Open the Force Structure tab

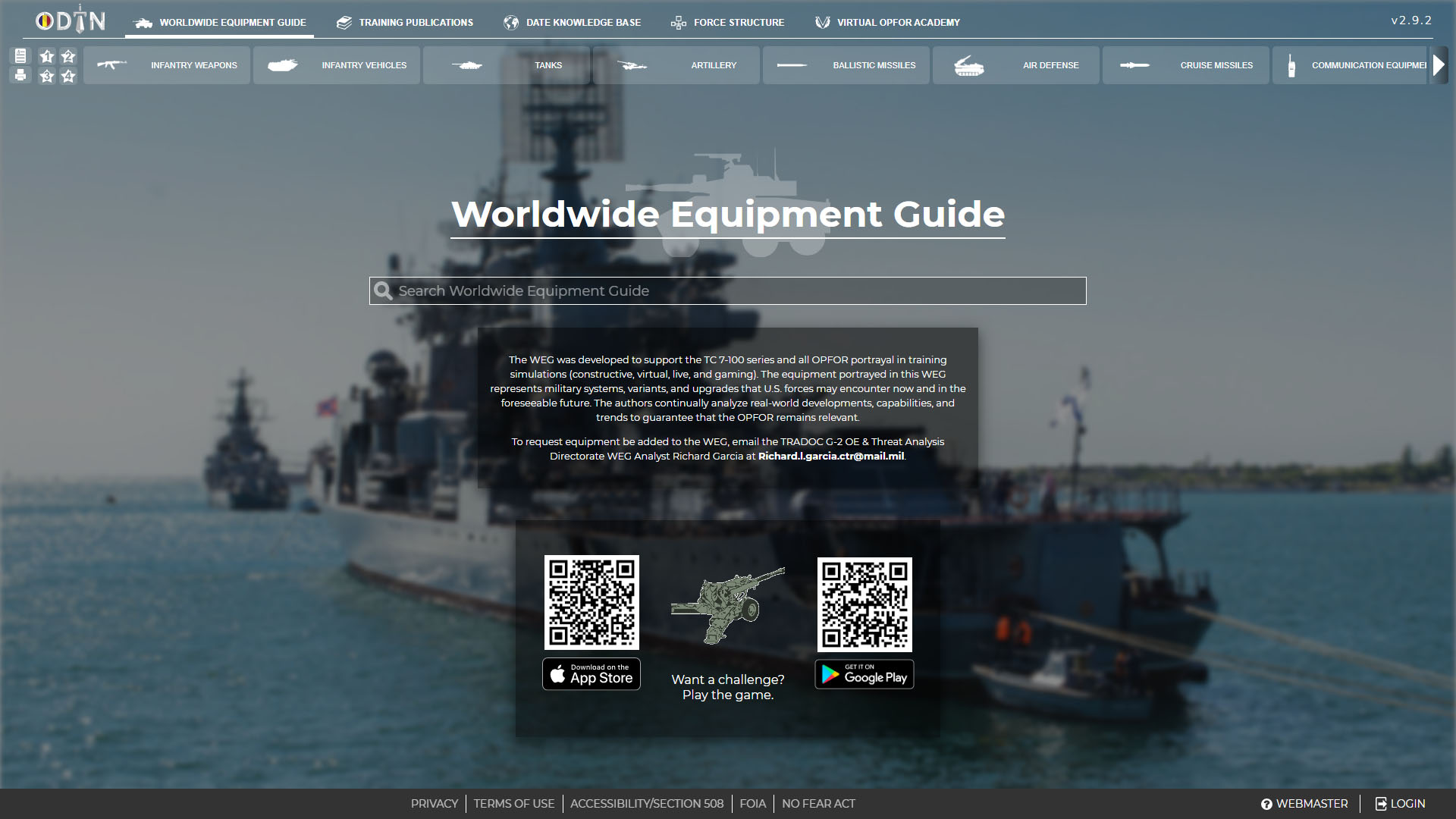728,23
